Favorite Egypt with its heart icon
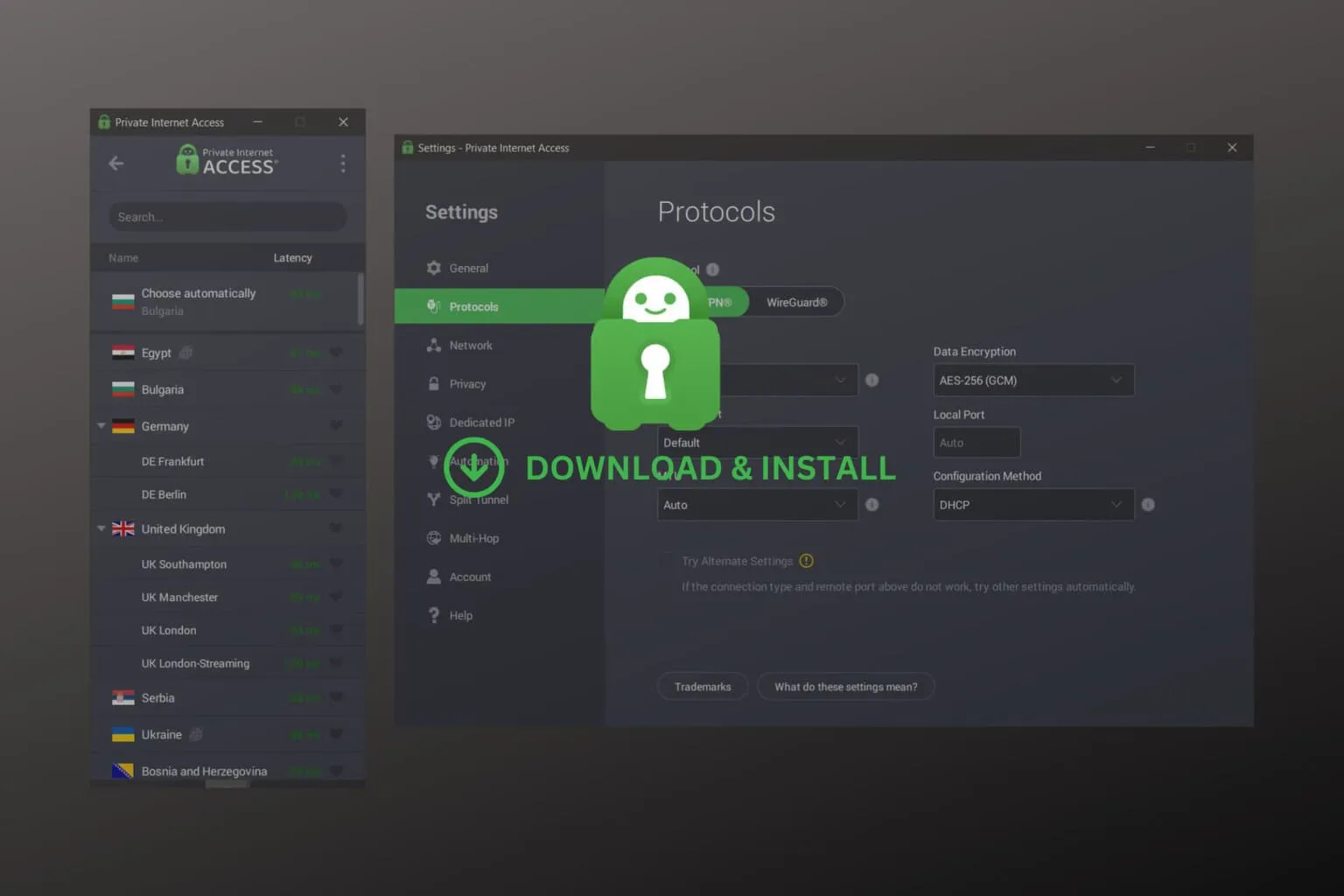 pos(336,353)
